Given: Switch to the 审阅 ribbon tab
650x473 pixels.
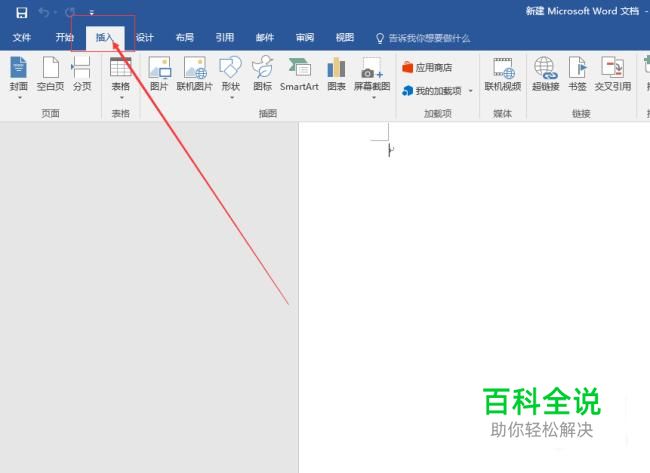Looking at the screenshot, I should (305, 38).
